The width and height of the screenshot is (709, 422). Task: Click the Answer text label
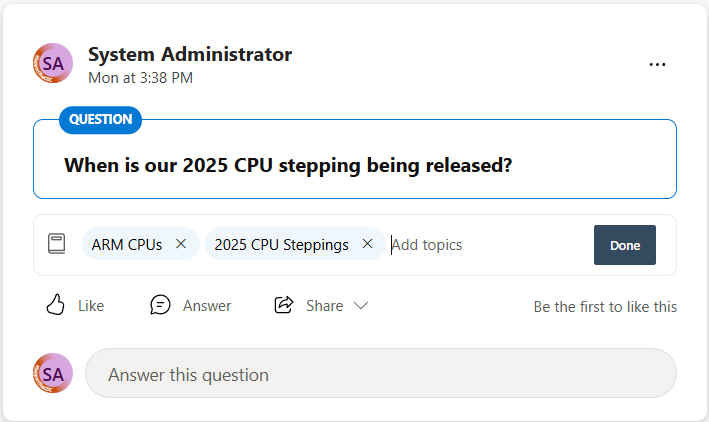point(207,306)
